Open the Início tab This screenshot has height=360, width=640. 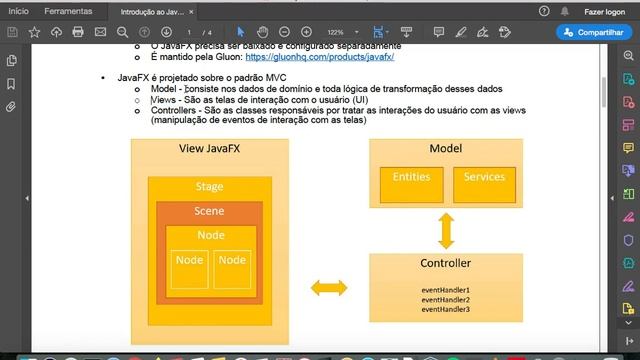[x=19, y=11]
